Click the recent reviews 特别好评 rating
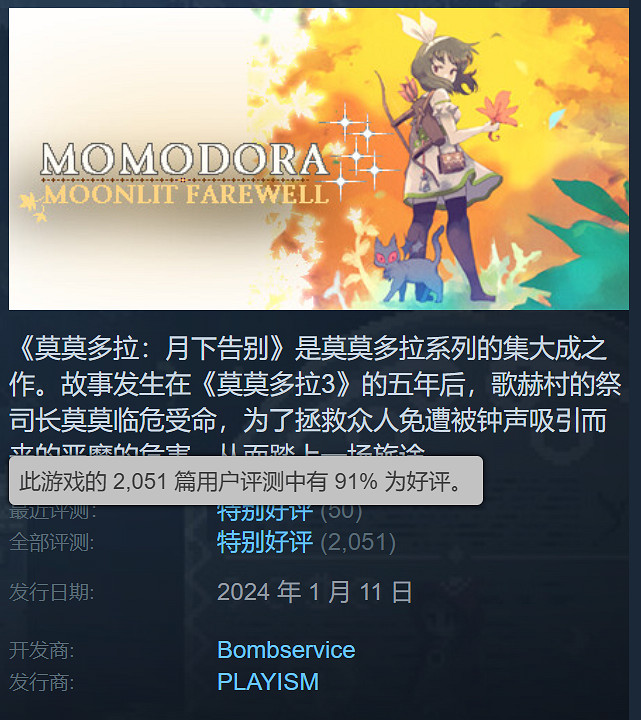Viewport: 641px width, 720px height. point(265,513)
